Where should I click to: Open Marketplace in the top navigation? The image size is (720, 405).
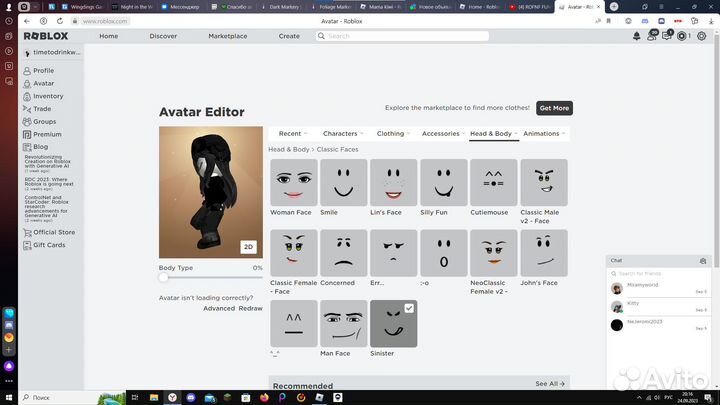pos(227,36)
